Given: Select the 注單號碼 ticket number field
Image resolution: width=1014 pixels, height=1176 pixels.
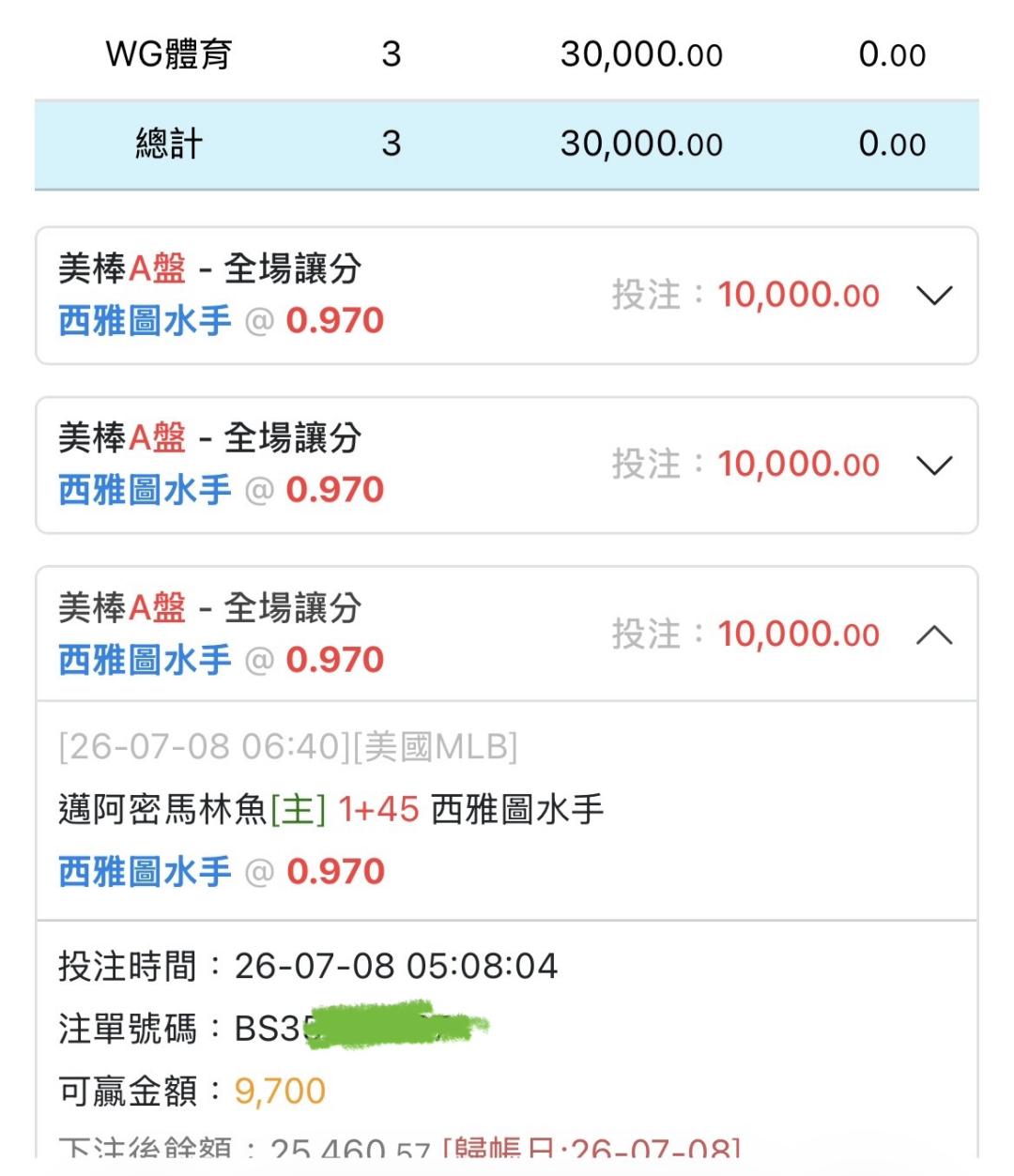Looking at the screenshot, I should tap(274, 1029).
